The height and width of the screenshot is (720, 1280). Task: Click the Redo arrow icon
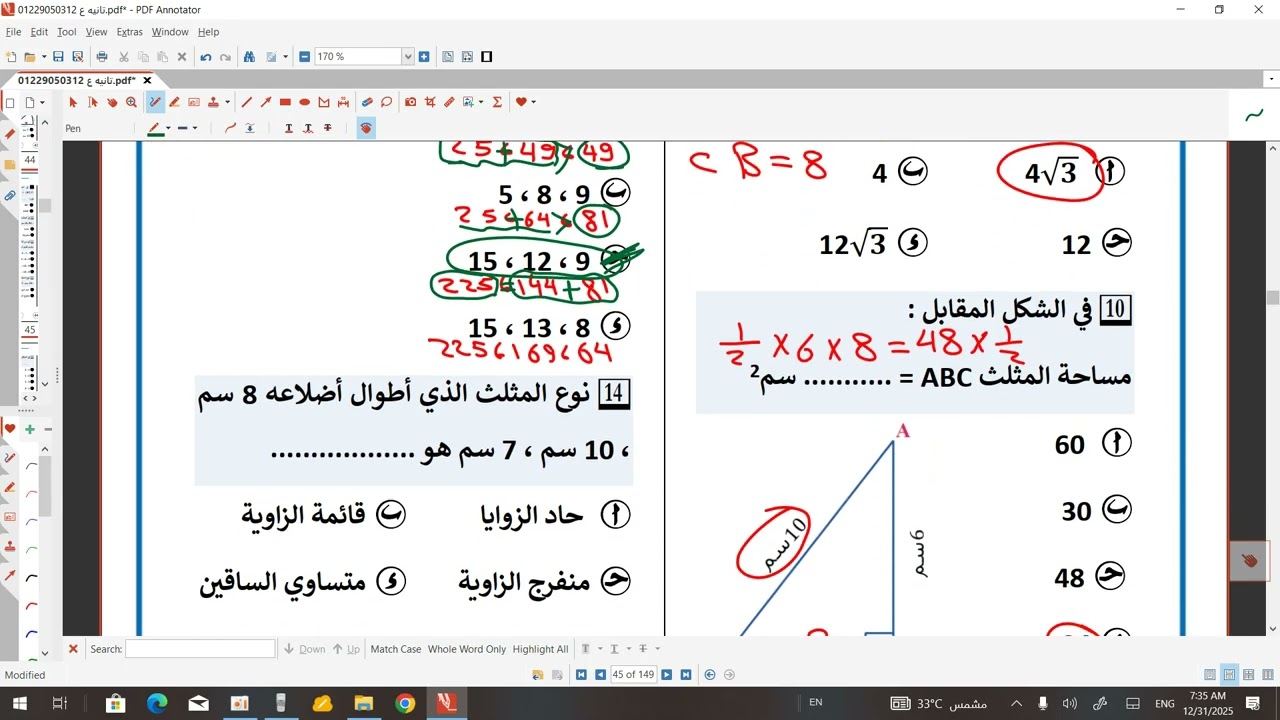tap(225, 57)
